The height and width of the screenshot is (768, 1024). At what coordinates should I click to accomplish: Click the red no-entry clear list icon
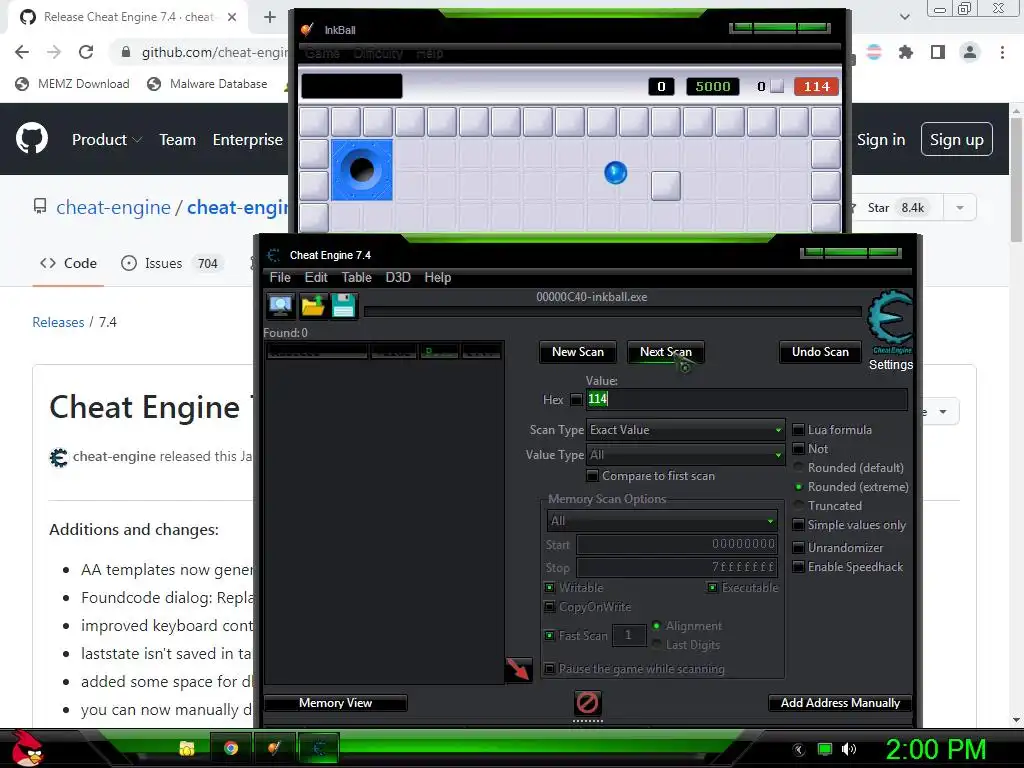point(587,703)
